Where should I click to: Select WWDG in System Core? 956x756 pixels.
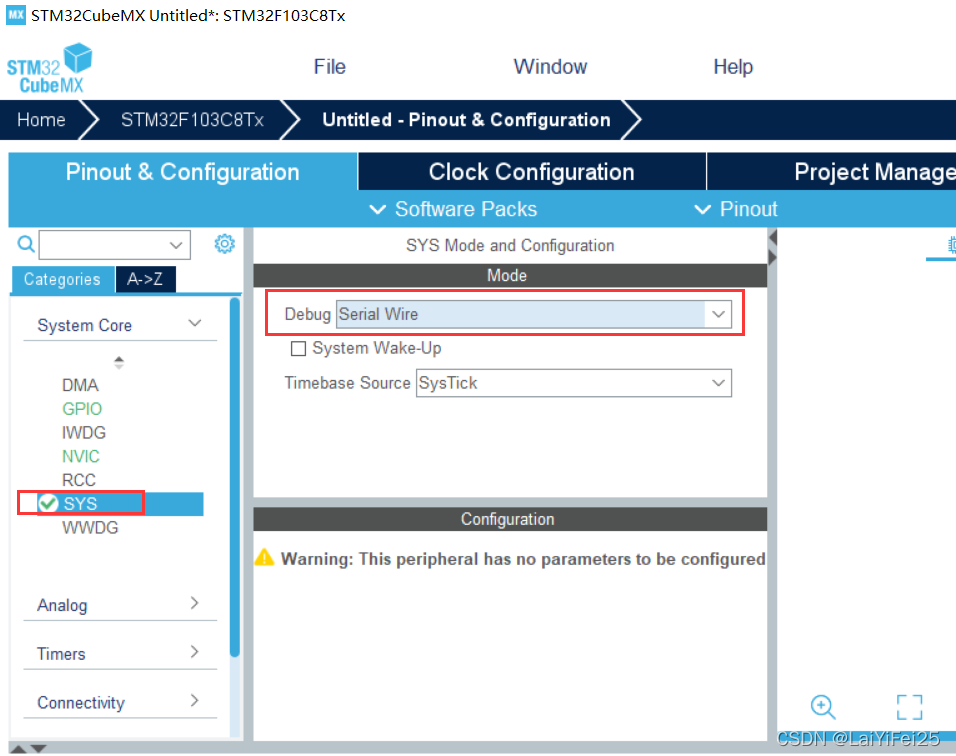[90, 528]
